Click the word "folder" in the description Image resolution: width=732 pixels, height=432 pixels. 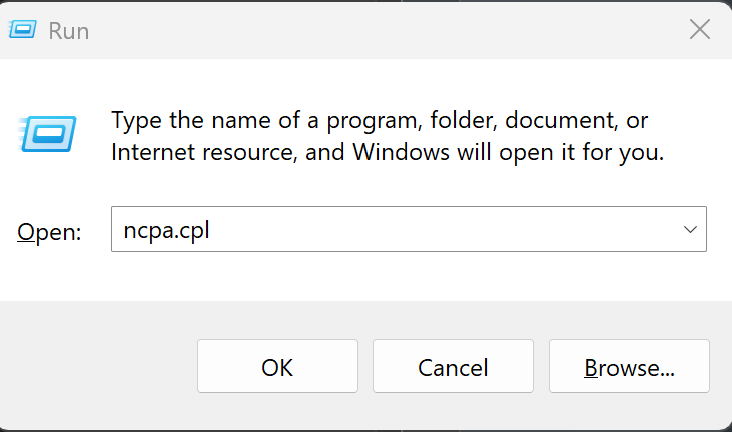click(463, 121)
